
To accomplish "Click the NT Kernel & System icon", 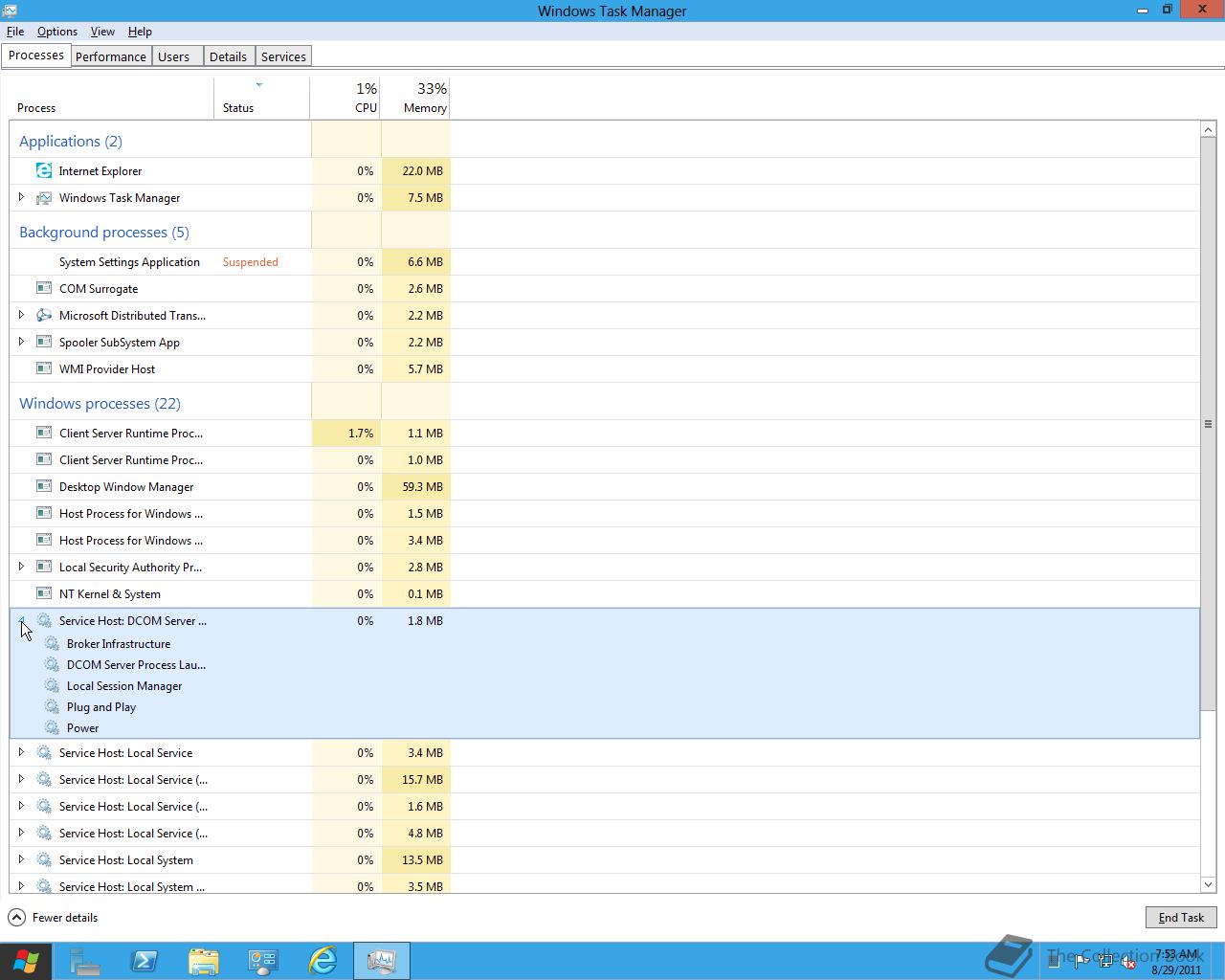I will point(44,593).
